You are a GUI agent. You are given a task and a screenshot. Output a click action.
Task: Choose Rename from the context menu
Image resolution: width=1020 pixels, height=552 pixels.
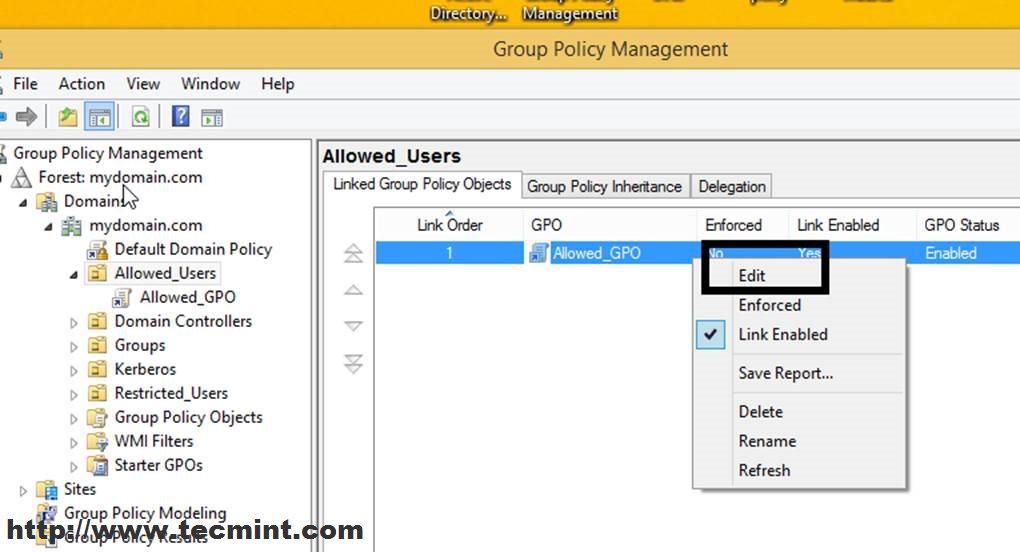pyautogui.click(x=767, y=441)
